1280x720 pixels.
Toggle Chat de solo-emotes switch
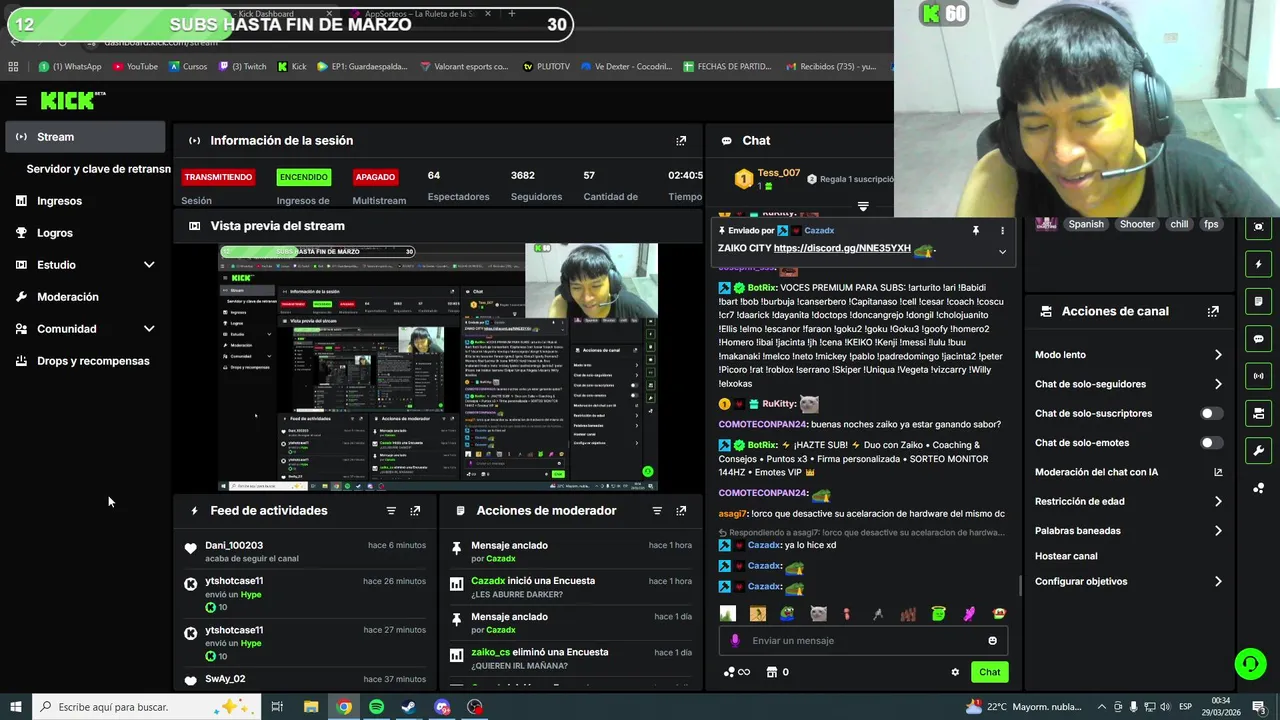tap(1211, 442)
